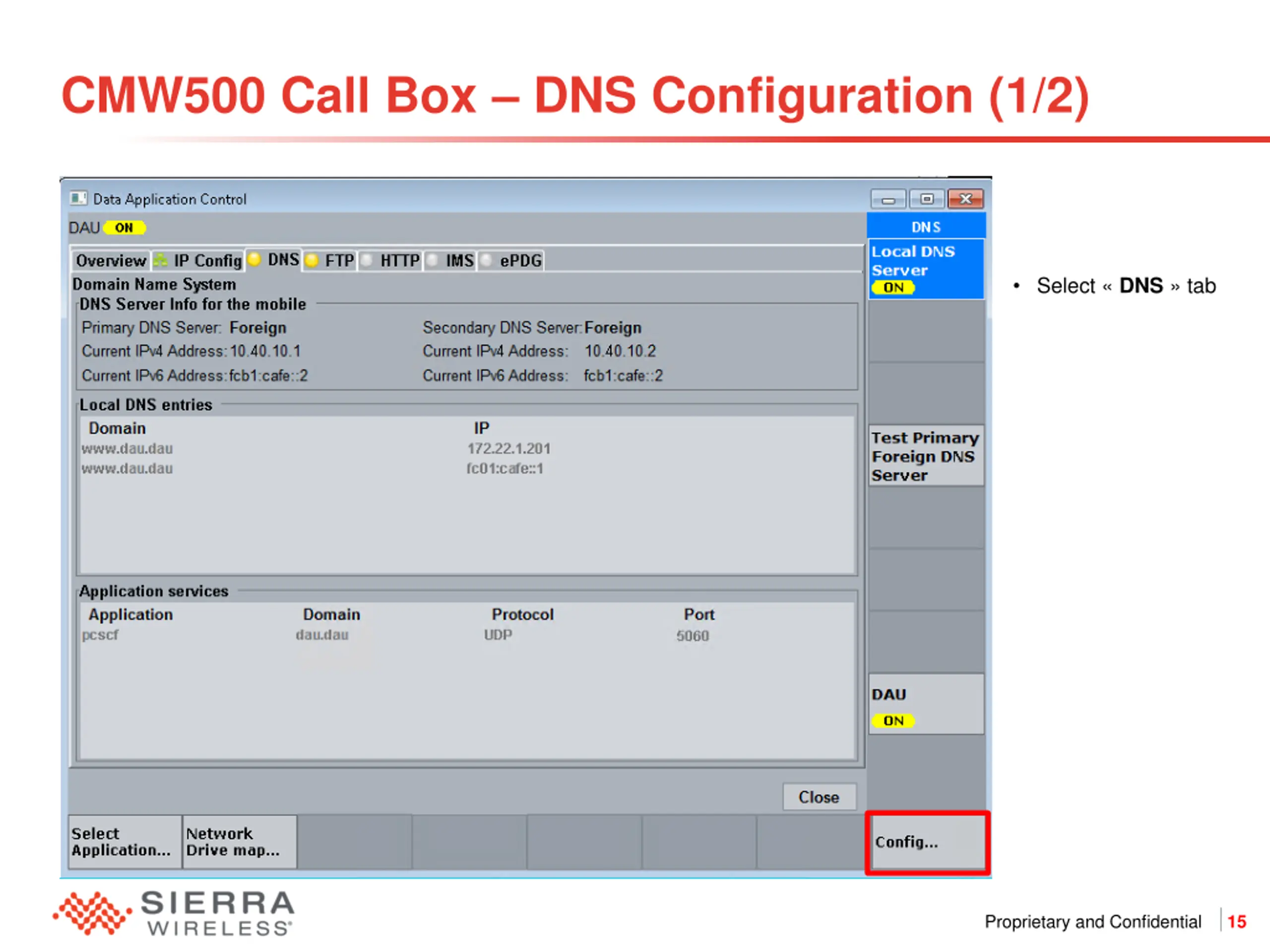Click the DNS header softkey
This screenshot has height=952, width=1270.
coord(927,227)
